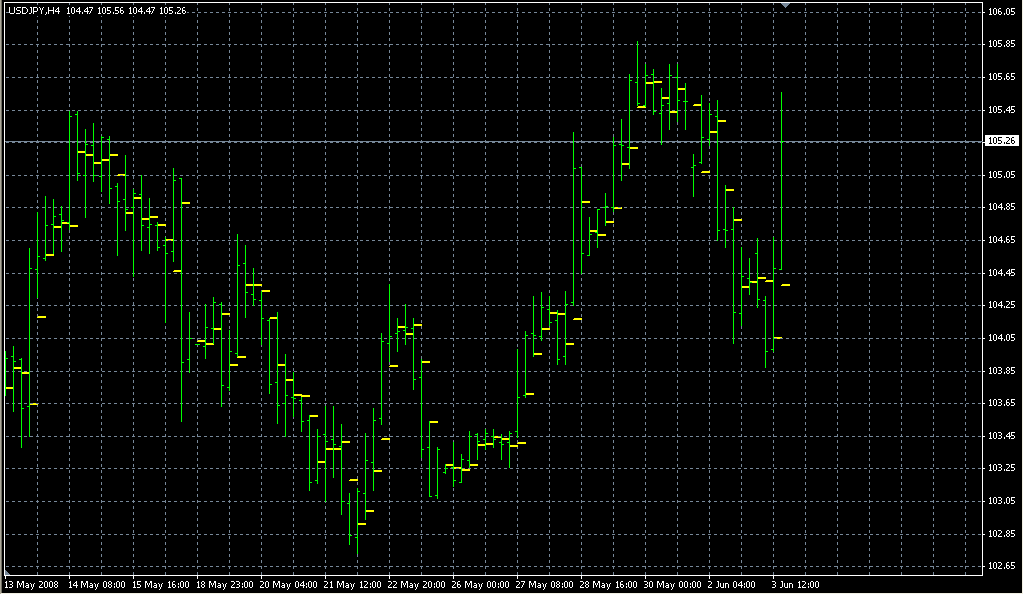The height and width of the screenshot is (594, 1024).
Task: Click the 103.05 price axis label
Action: (1001, 500)
